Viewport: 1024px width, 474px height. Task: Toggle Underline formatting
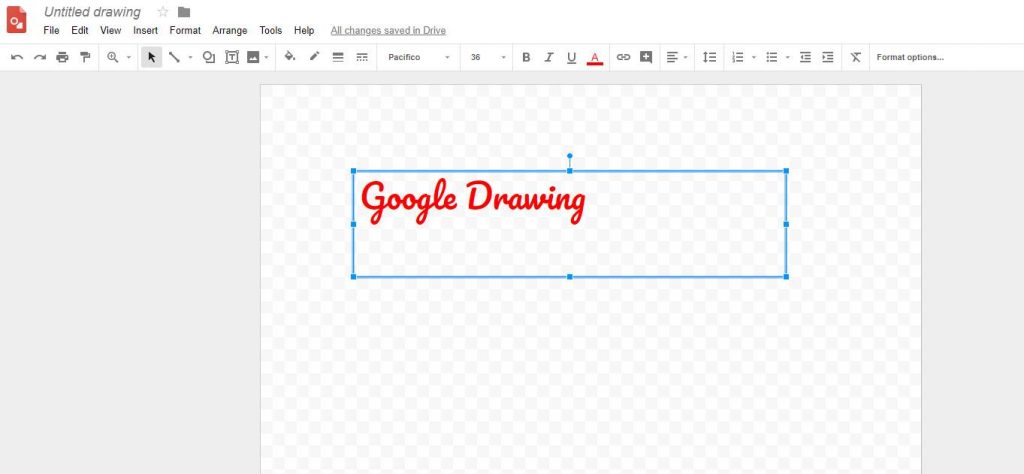(571, 57)
